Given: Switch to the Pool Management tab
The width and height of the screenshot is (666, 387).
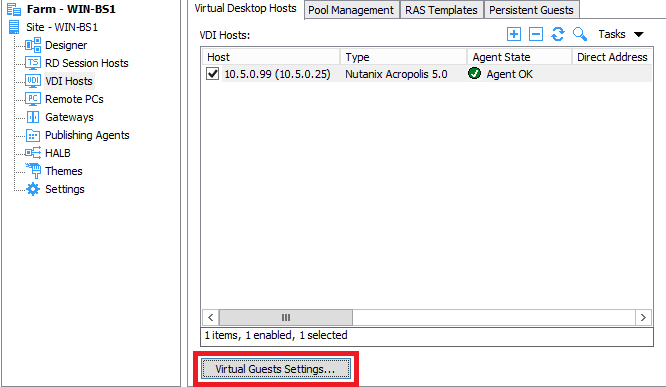Looking at the screenshot, I should [351, 10].
